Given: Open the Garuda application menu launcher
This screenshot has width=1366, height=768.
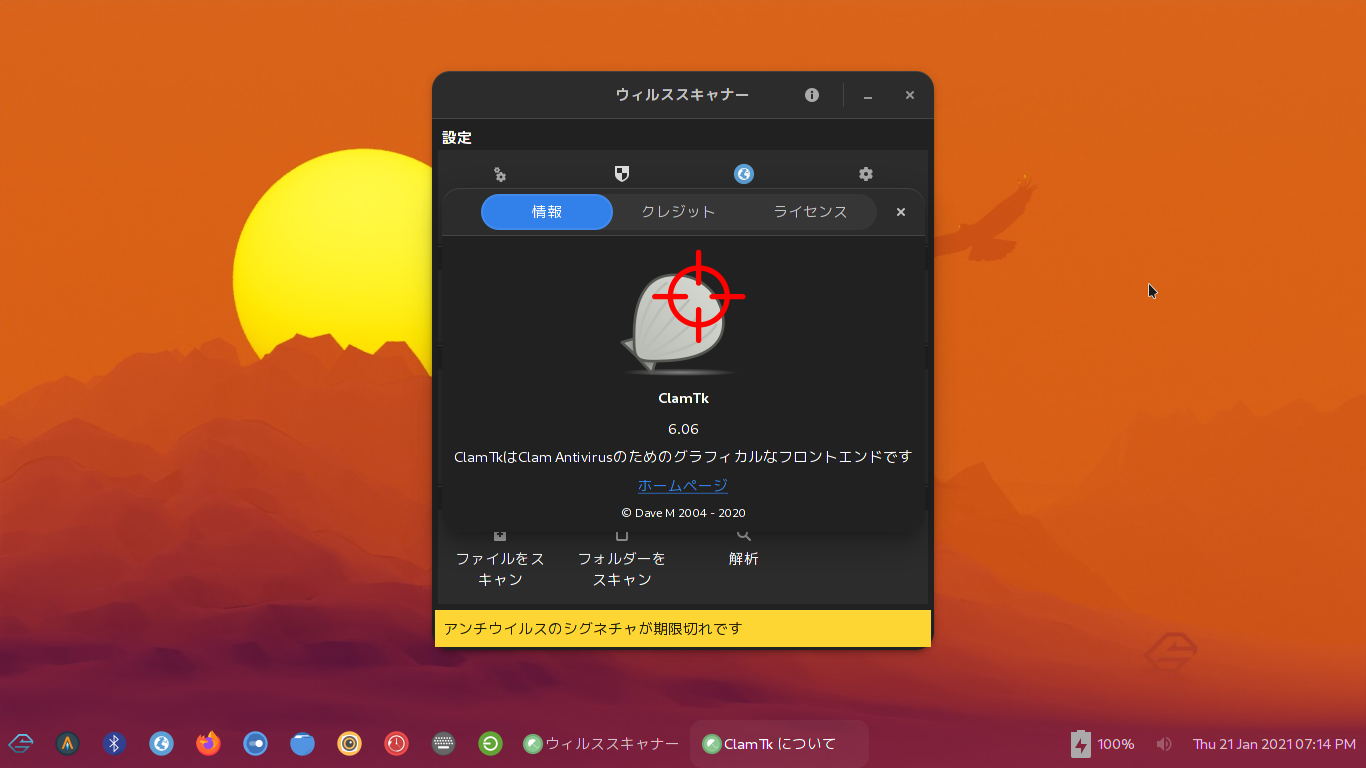Looking at the screenshot, I should [21, 743].
